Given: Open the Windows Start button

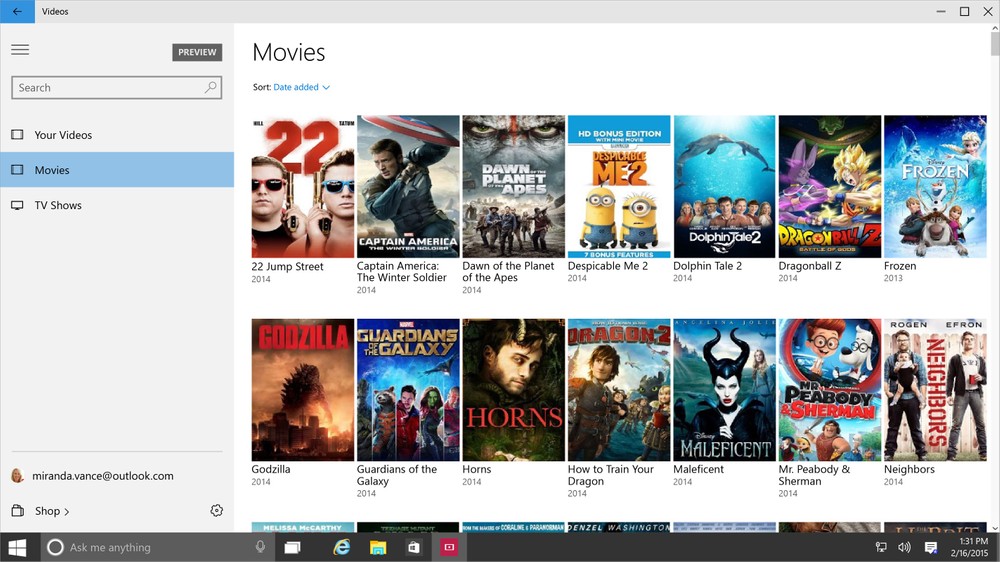Looking at the screenshot, I should (17, 547).
